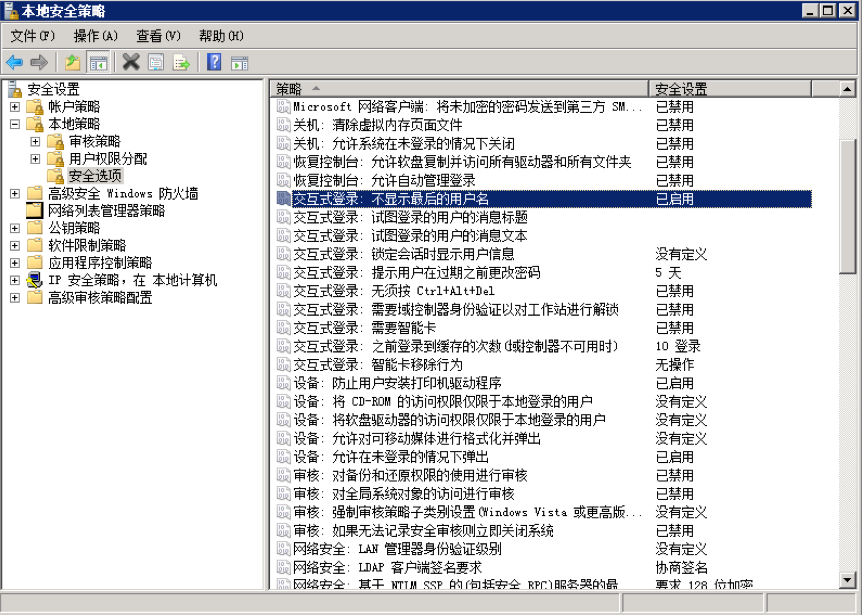Expand the 帐户策略 tree node

15,106
